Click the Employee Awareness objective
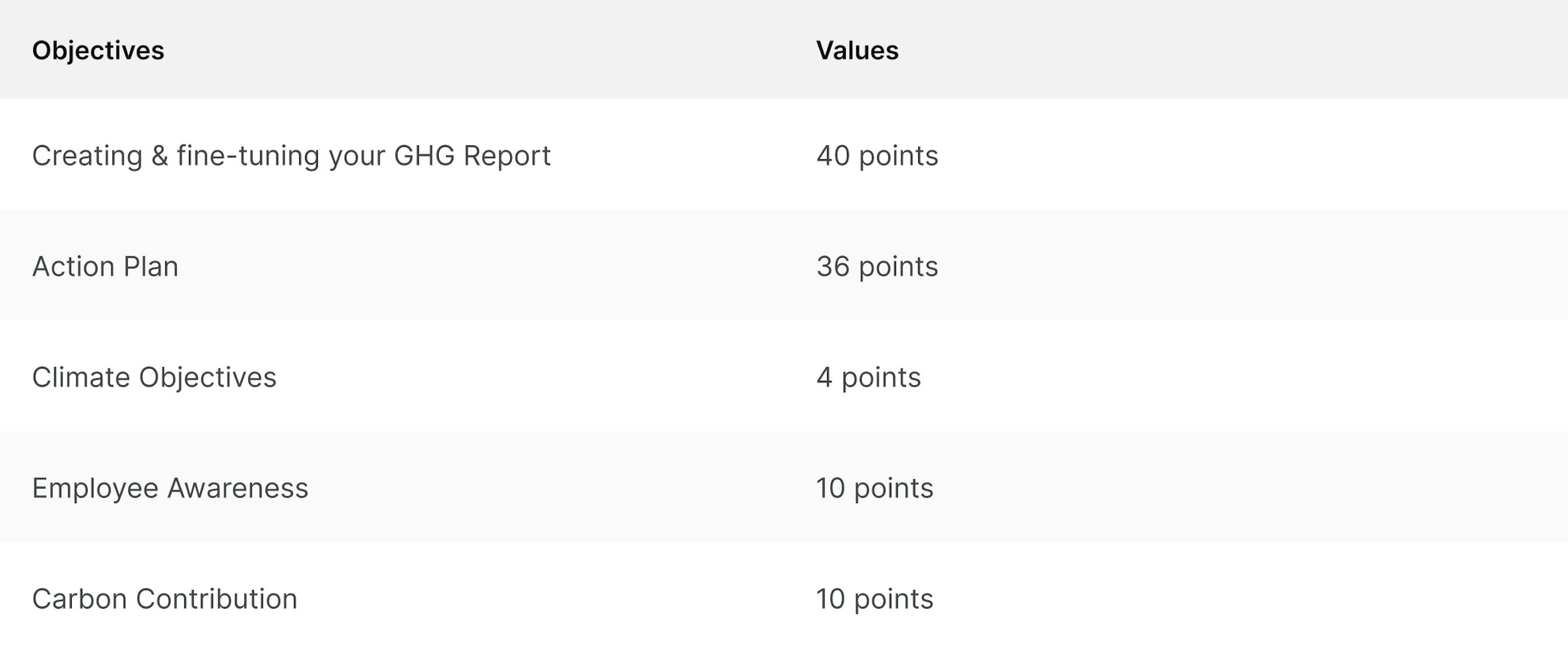The image size is (1568, 653). pyautogui.click(x=170, y=489)
